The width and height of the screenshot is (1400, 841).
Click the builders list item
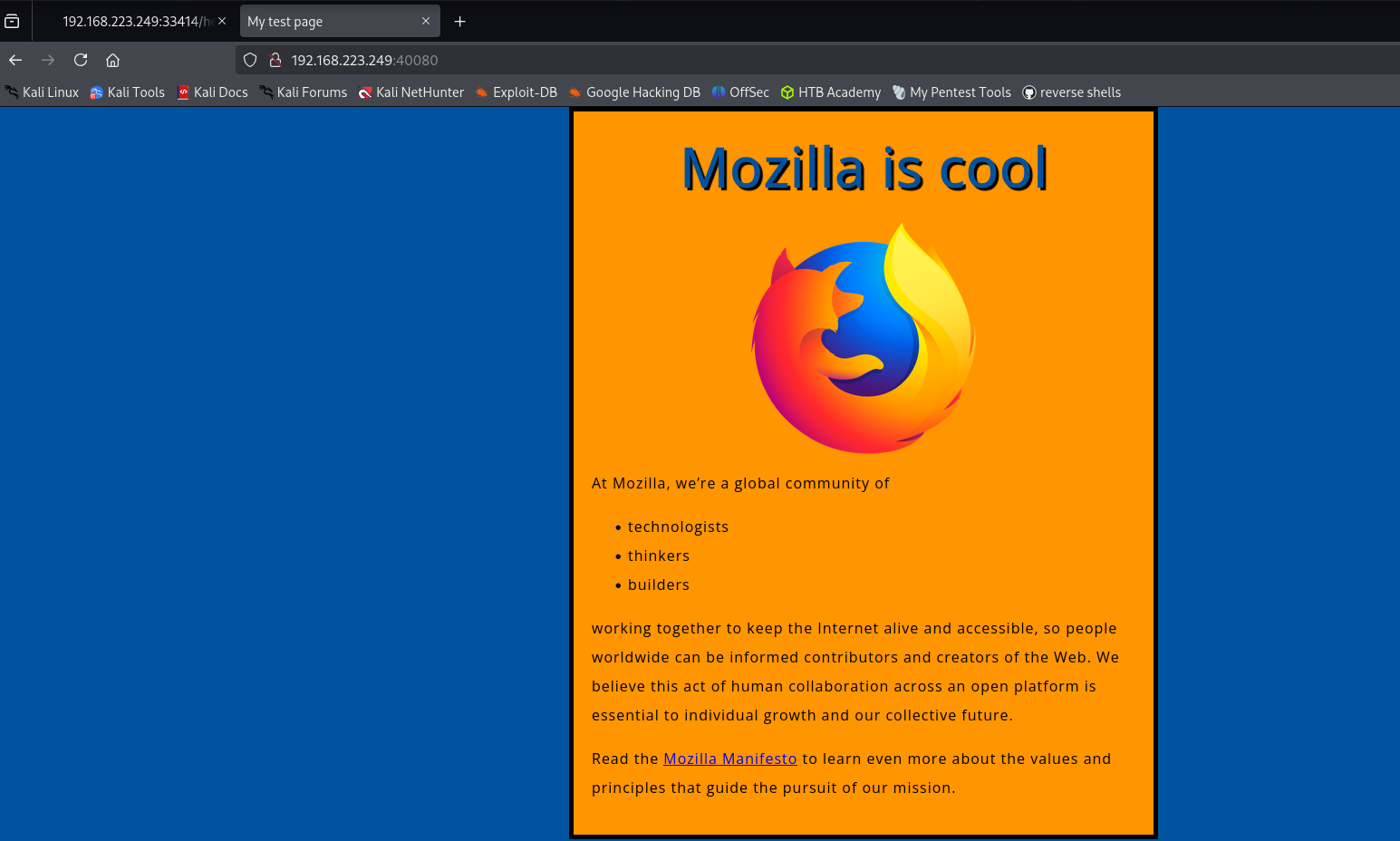point(659,585)
